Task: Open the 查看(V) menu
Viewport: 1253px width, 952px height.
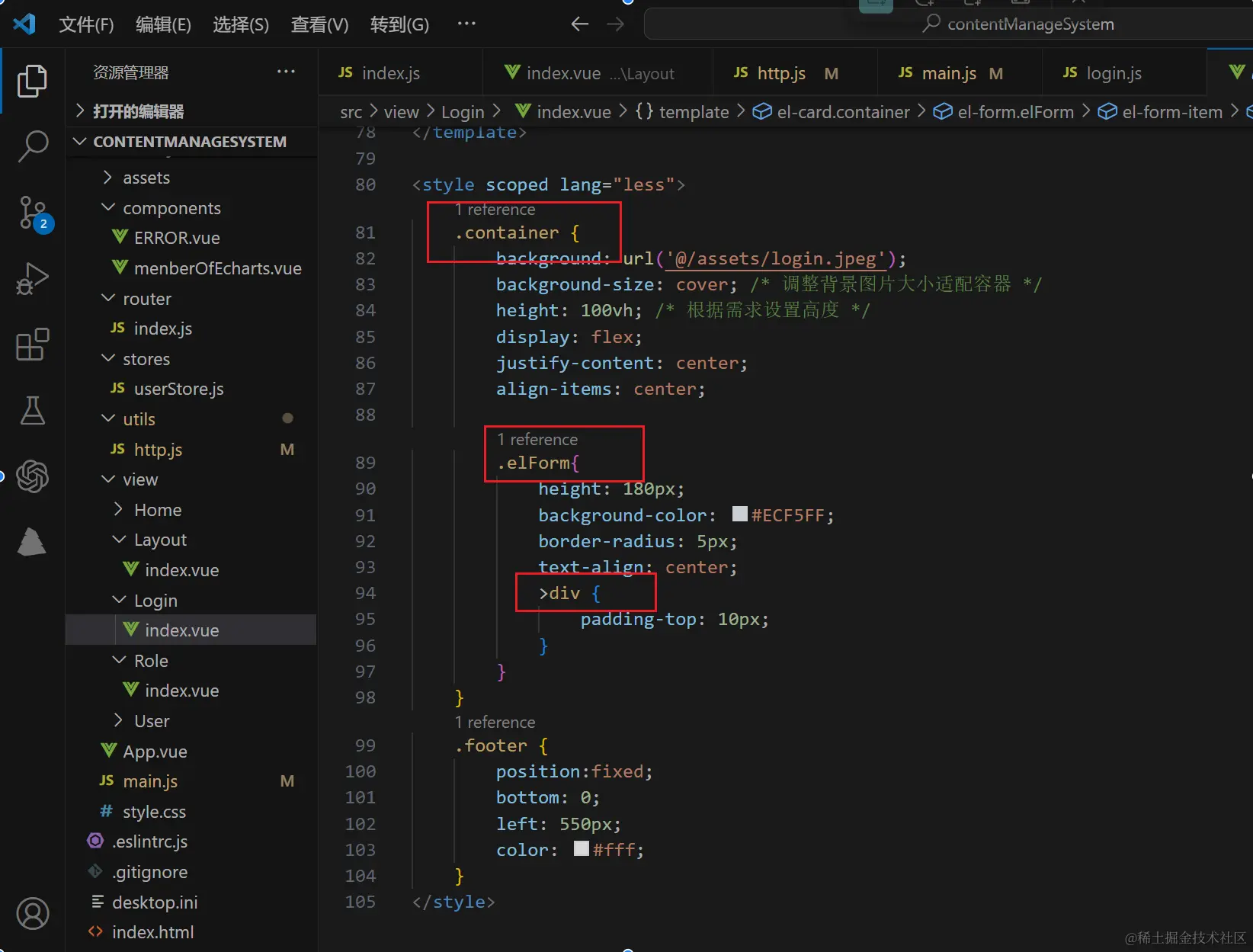Action: coord(319,25)
